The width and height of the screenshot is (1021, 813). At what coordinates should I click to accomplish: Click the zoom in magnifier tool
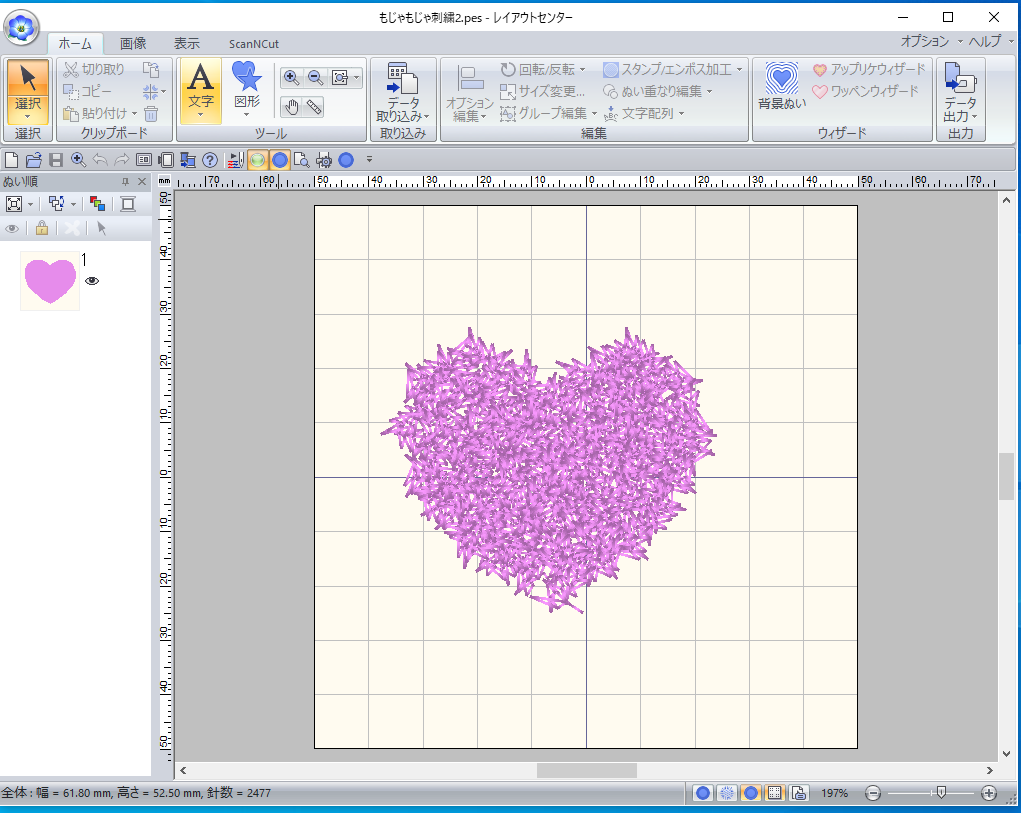291,77
